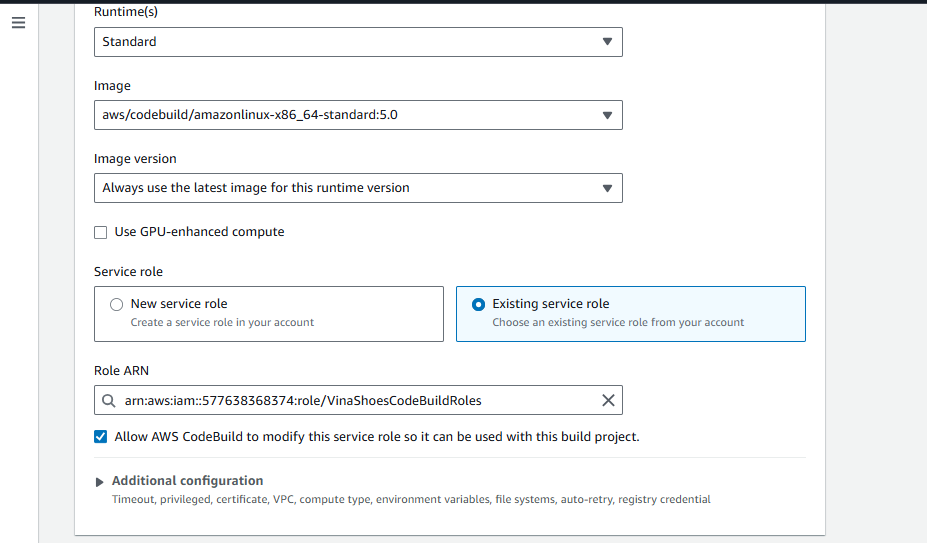Select the Existing service role radio button
The width and height of the screenshot is (927, 543).
[479, 304]
